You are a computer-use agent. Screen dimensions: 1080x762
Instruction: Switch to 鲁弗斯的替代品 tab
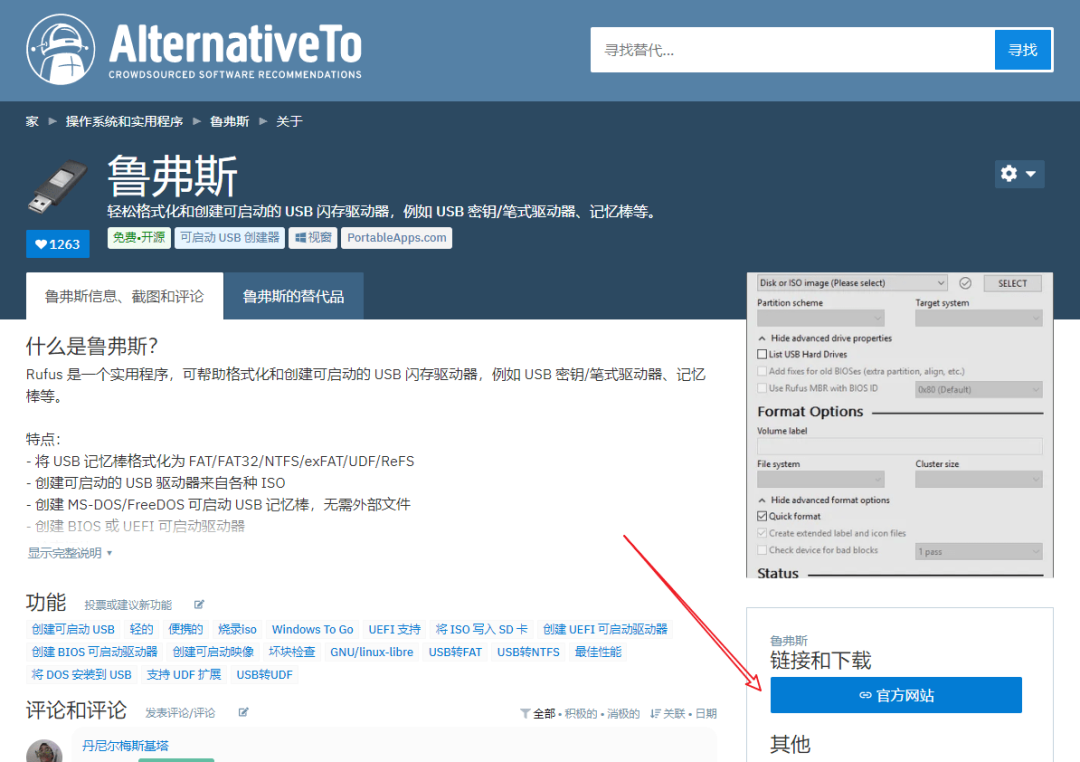pyautogui.click(x=293, y=296)
